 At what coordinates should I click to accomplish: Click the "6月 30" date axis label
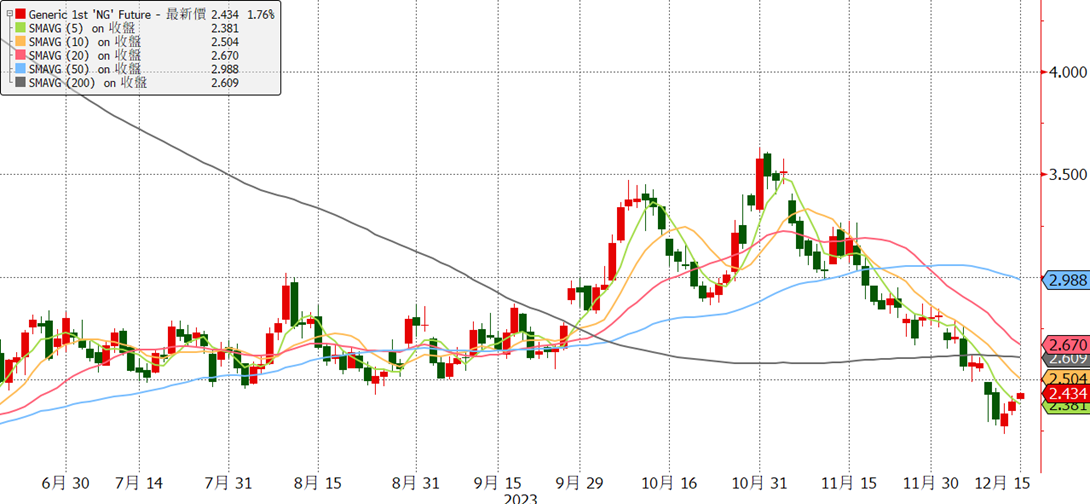[x=67, y=481]
